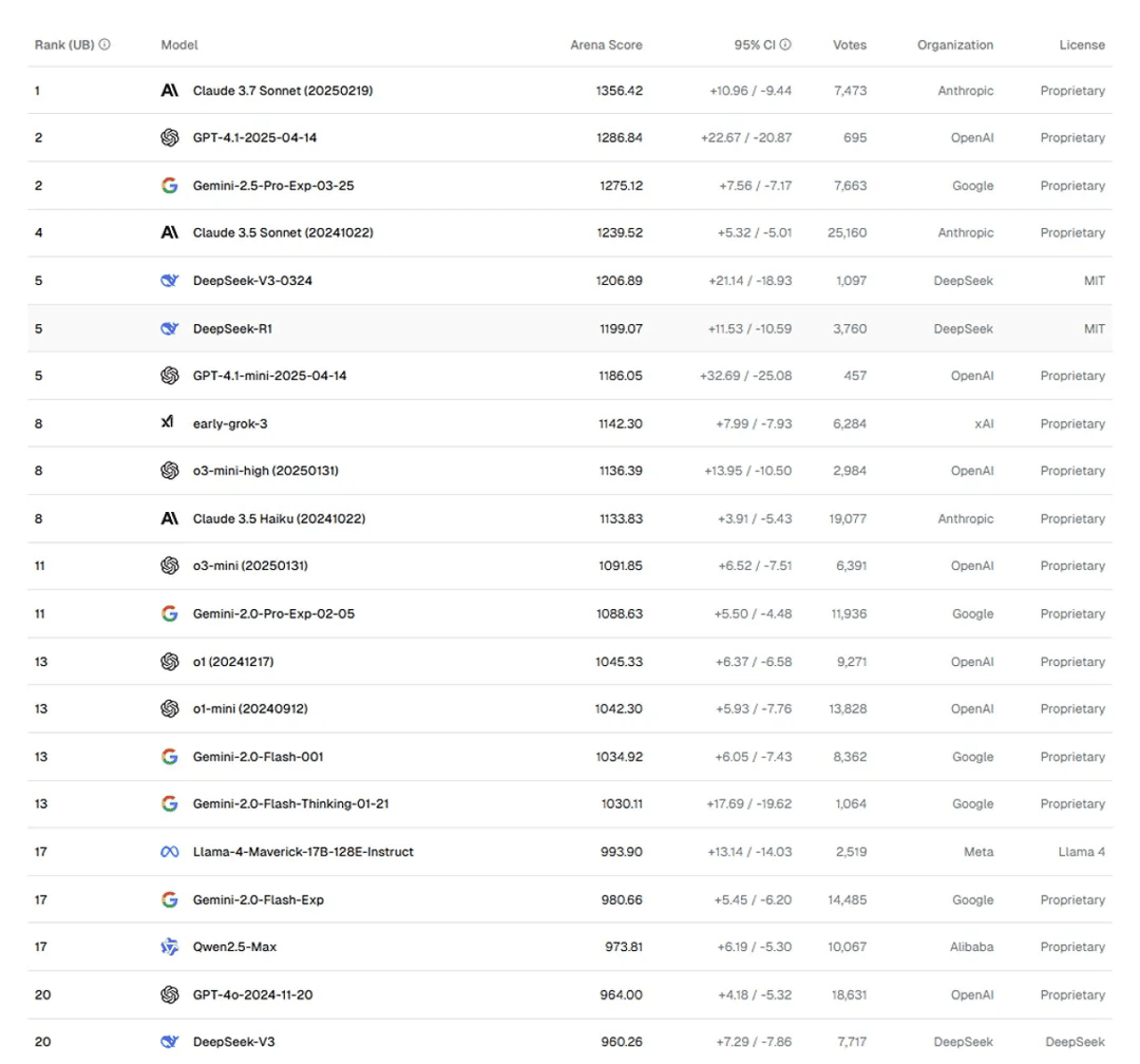This screenshot has height=1064, width=1140.
Task: Select the vote count 14,485
Action: click(847, 900)
